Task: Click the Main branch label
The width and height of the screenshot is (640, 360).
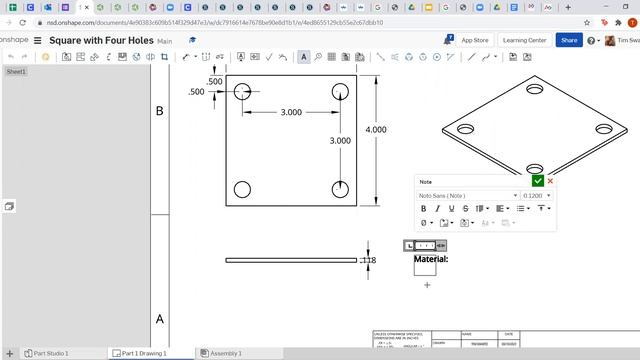Action: pos(164,41)
